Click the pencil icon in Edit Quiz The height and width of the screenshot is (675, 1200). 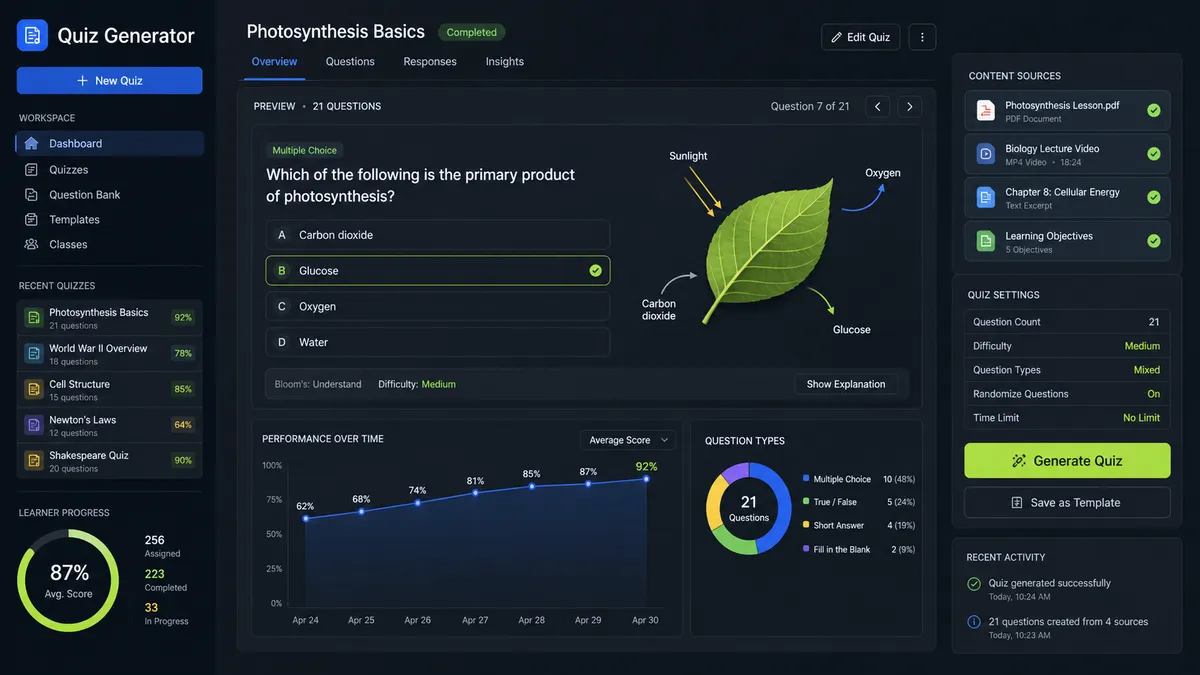pos(837,37)
